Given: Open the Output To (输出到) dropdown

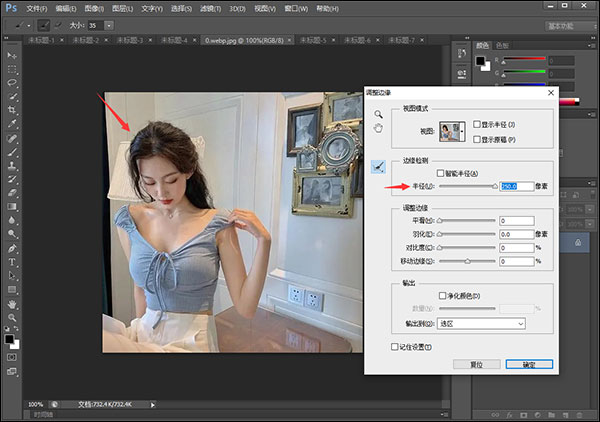Looking at the screenshot, I should pyautogui.click(x=482, y=323).
